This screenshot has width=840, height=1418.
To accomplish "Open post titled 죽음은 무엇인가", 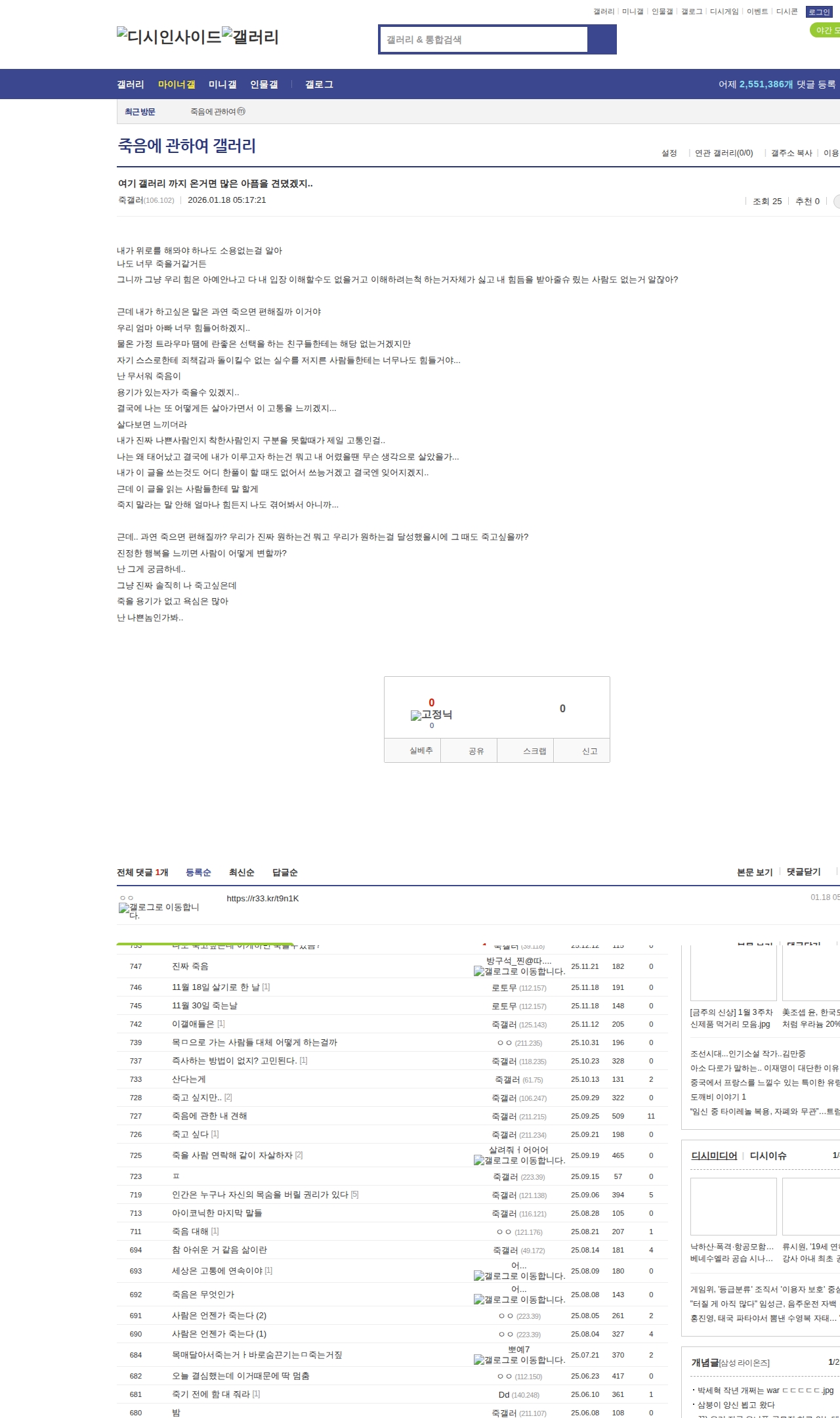I will (x=203, y=1295).
